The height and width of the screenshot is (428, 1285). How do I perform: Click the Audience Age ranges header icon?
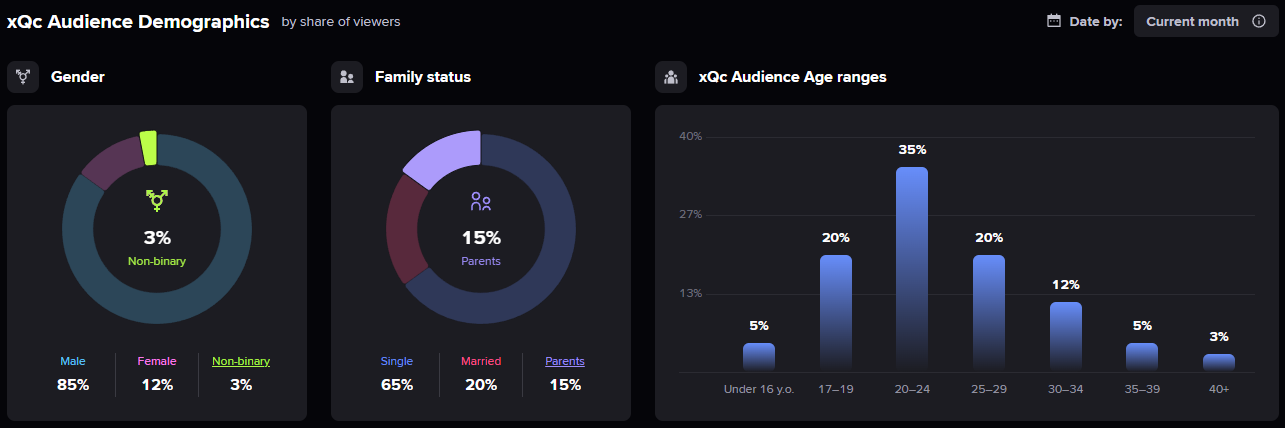[x=671, y=77]
